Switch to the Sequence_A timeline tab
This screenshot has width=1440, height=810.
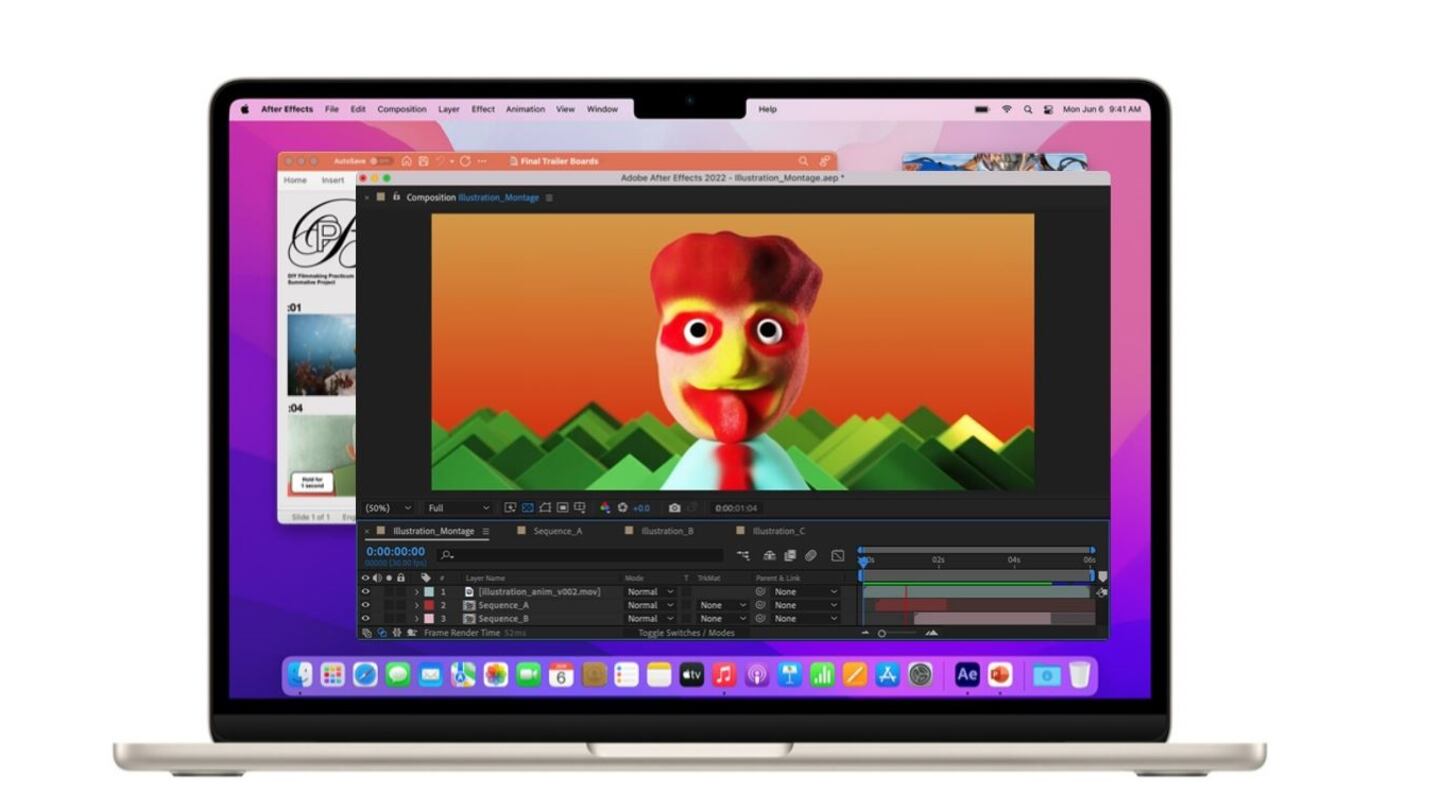click(557, 531)
